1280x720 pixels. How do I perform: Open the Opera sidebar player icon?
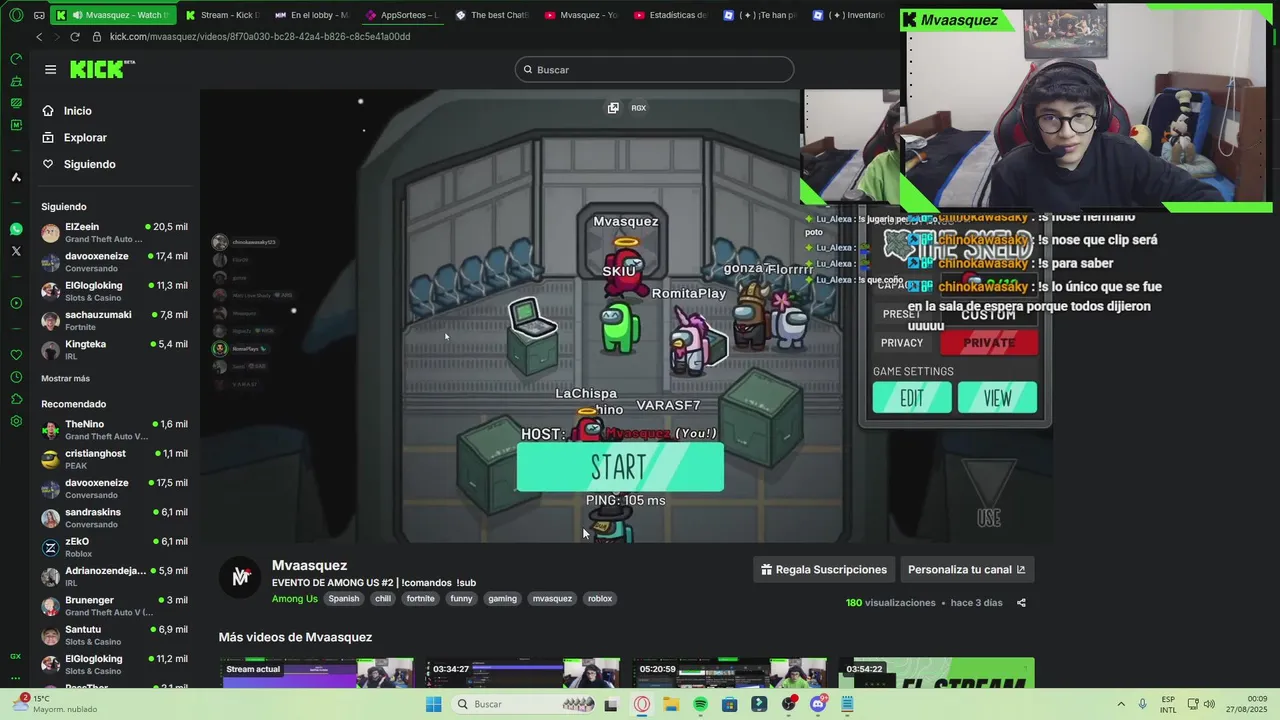pos(16,303)
